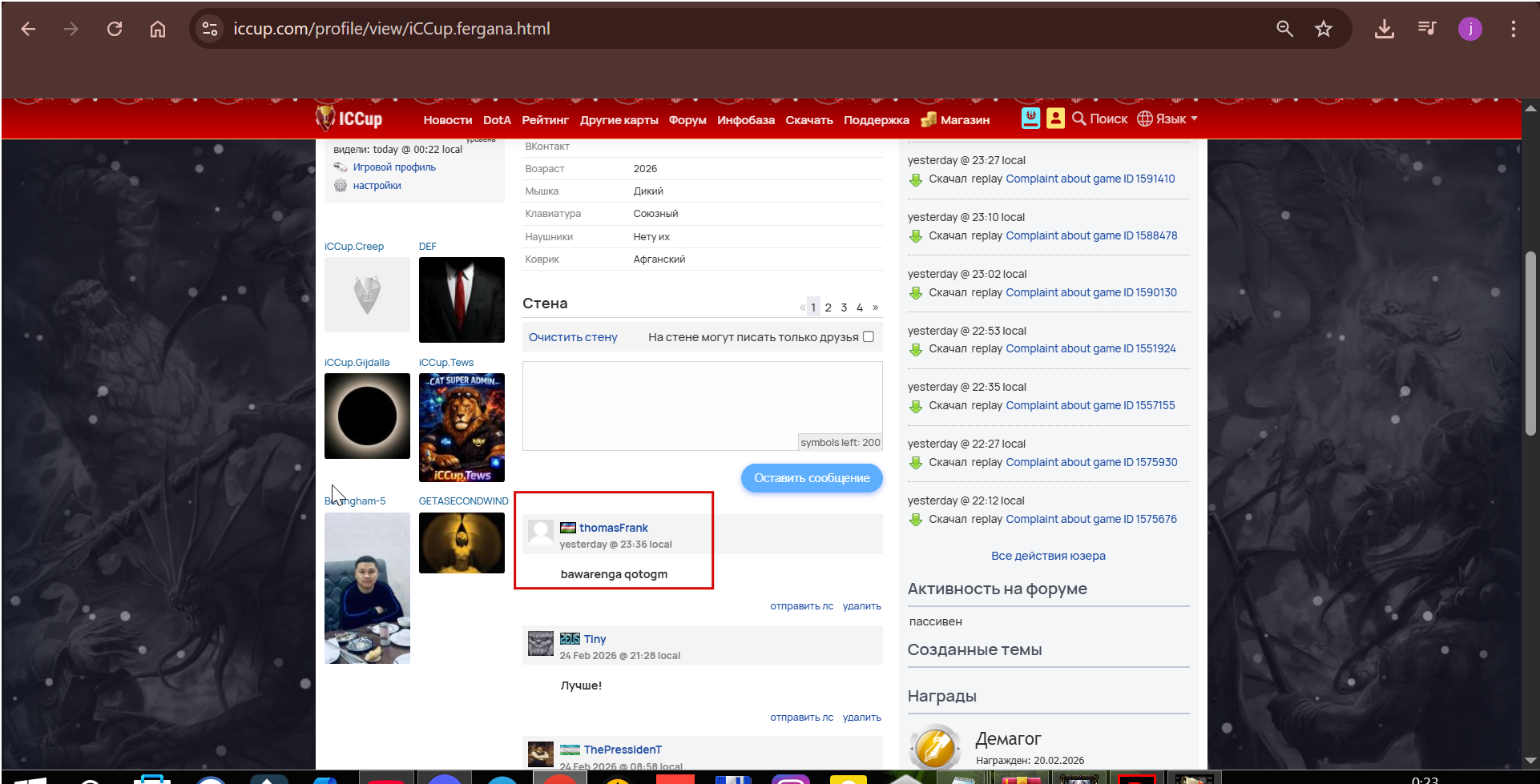This screenshot has width=1540, height=784.
Task: Open the browser zoom magnifier icon
Action: point(1284,29)
